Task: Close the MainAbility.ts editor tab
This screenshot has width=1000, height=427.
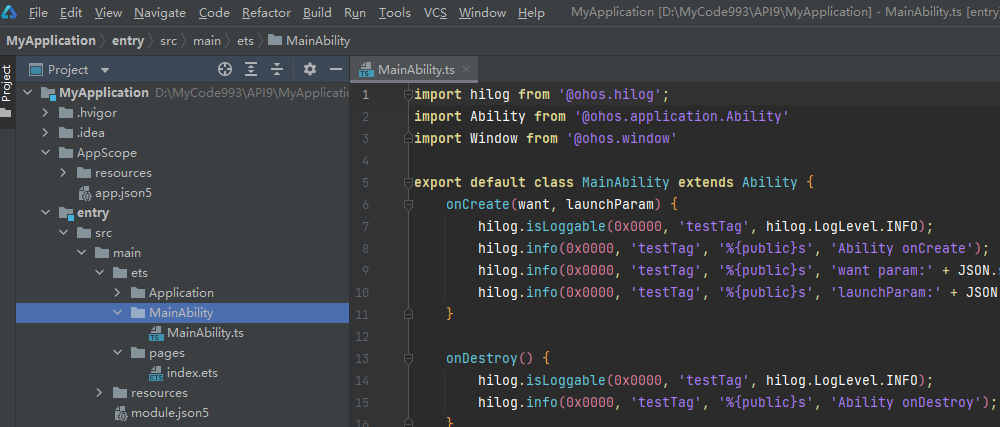Action: click(466, 70)
